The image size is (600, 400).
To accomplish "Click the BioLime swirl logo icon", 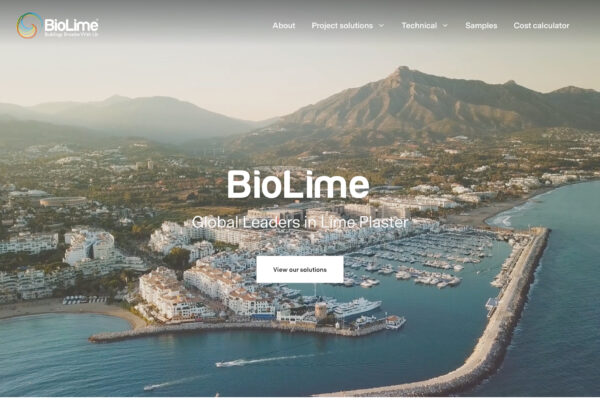I will tap(29, 25).
